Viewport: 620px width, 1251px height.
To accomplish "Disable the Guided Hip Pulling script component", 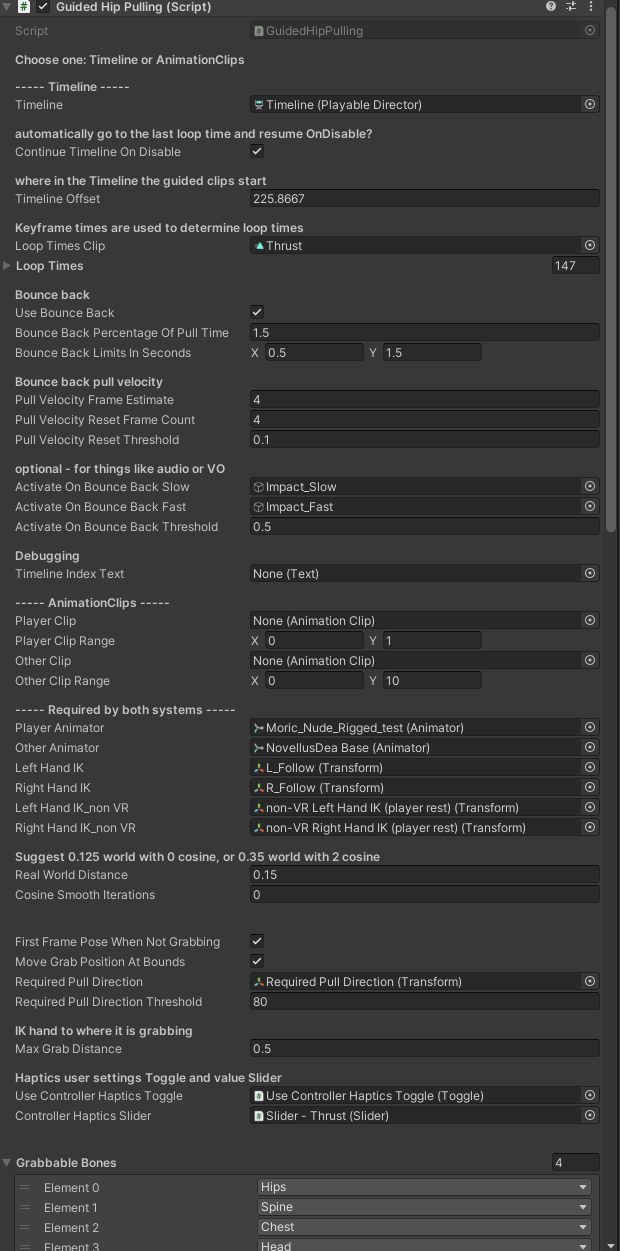I will [43, 7].
